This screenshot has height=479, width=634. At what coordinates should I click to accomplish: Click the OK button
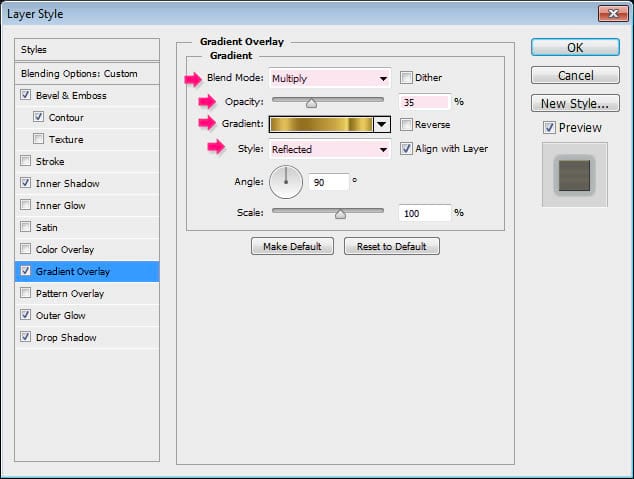click(575, 47)
